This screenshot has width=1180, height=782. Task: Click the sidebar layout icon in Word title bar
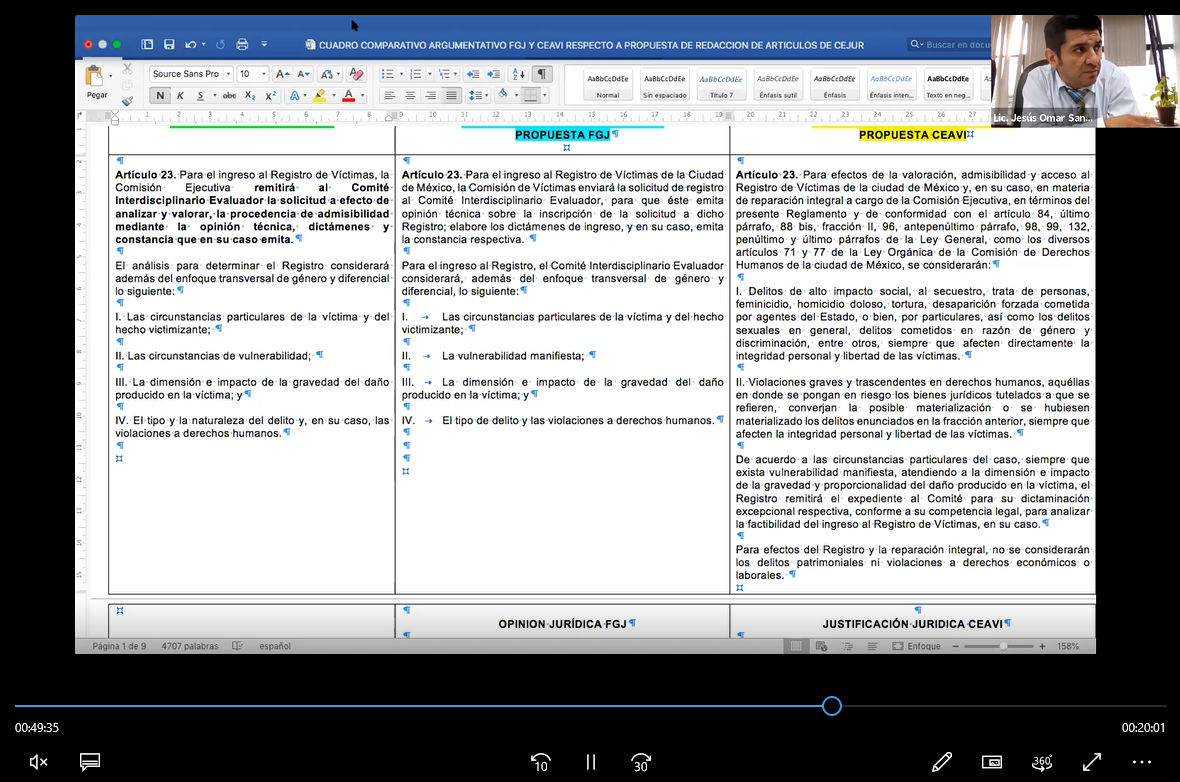148,44
